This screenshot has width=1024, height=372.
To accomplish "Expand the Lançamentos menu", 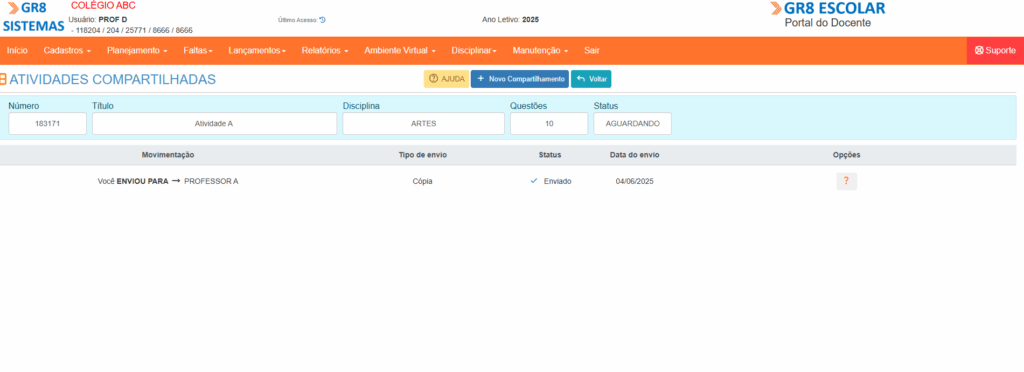I will pyautogui.click(x=257, y=50).
